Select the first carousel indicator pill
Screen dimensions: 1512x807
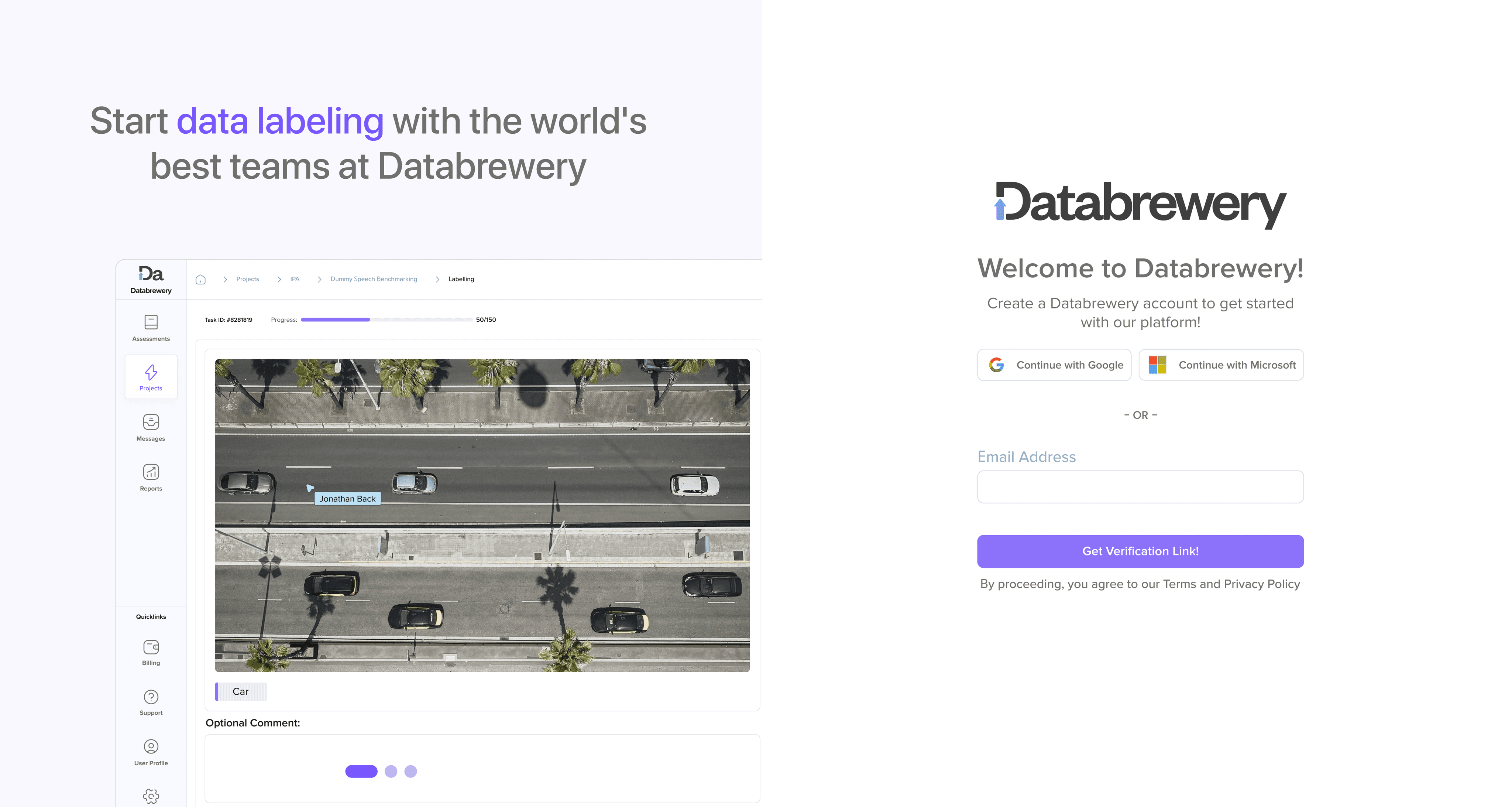click(361, 771)
